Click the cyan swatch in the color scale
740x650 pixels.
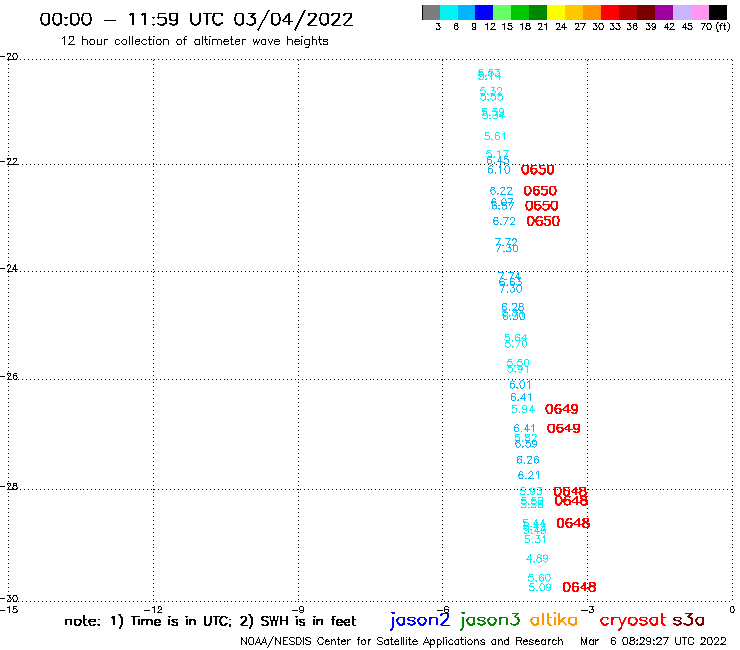(x=449, y=12)
